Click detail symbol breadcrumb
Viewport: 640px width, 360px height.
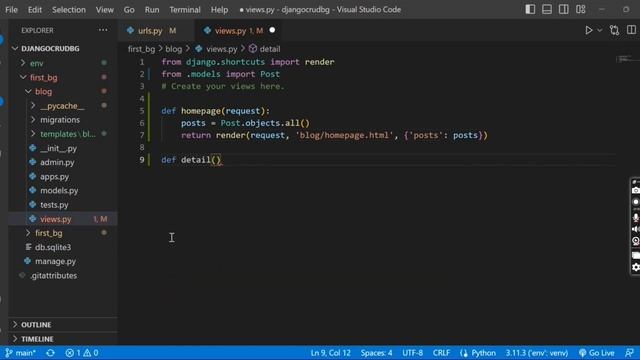(270, 49)
